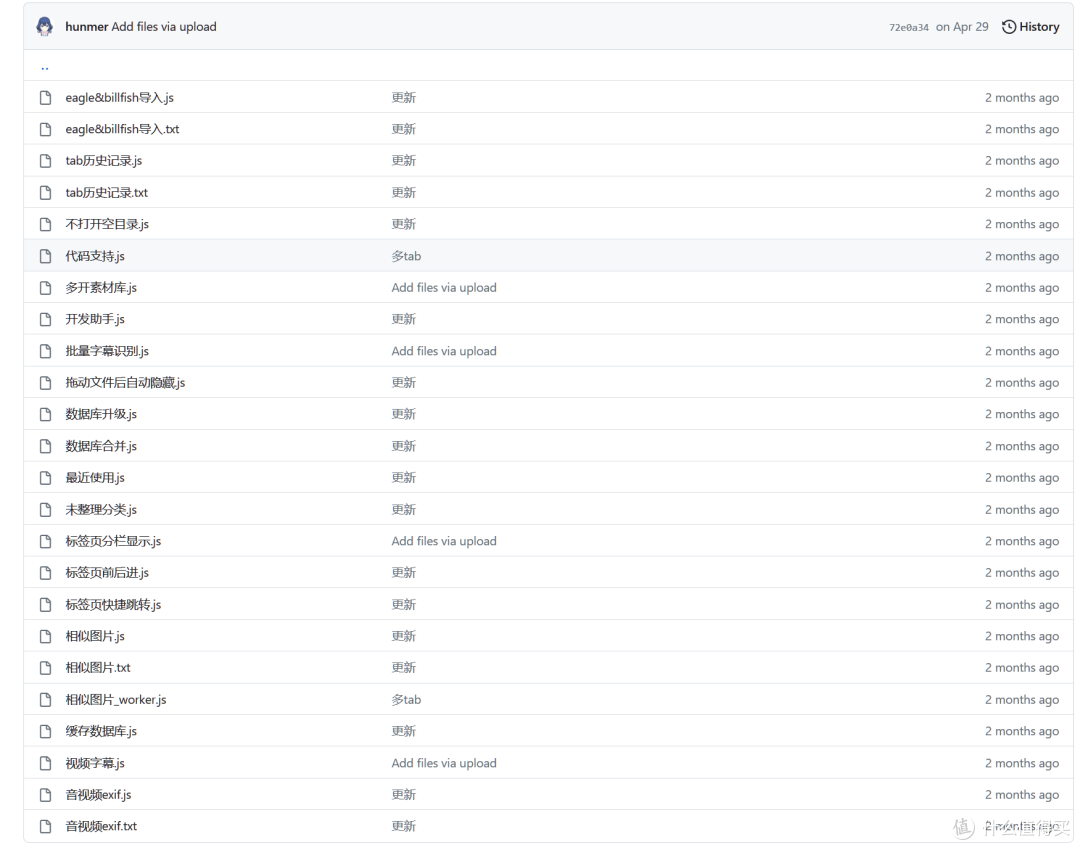Click file icon beside 相似图片.js
1080x850 pixels.
pos(45,636)
